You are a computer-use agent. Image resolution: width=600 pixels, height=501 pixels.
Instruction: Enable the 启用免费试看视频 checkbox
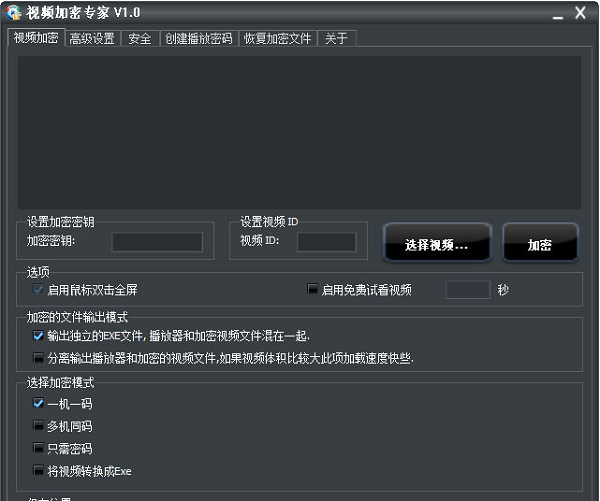pyautogui.click(x=312, y=289)
